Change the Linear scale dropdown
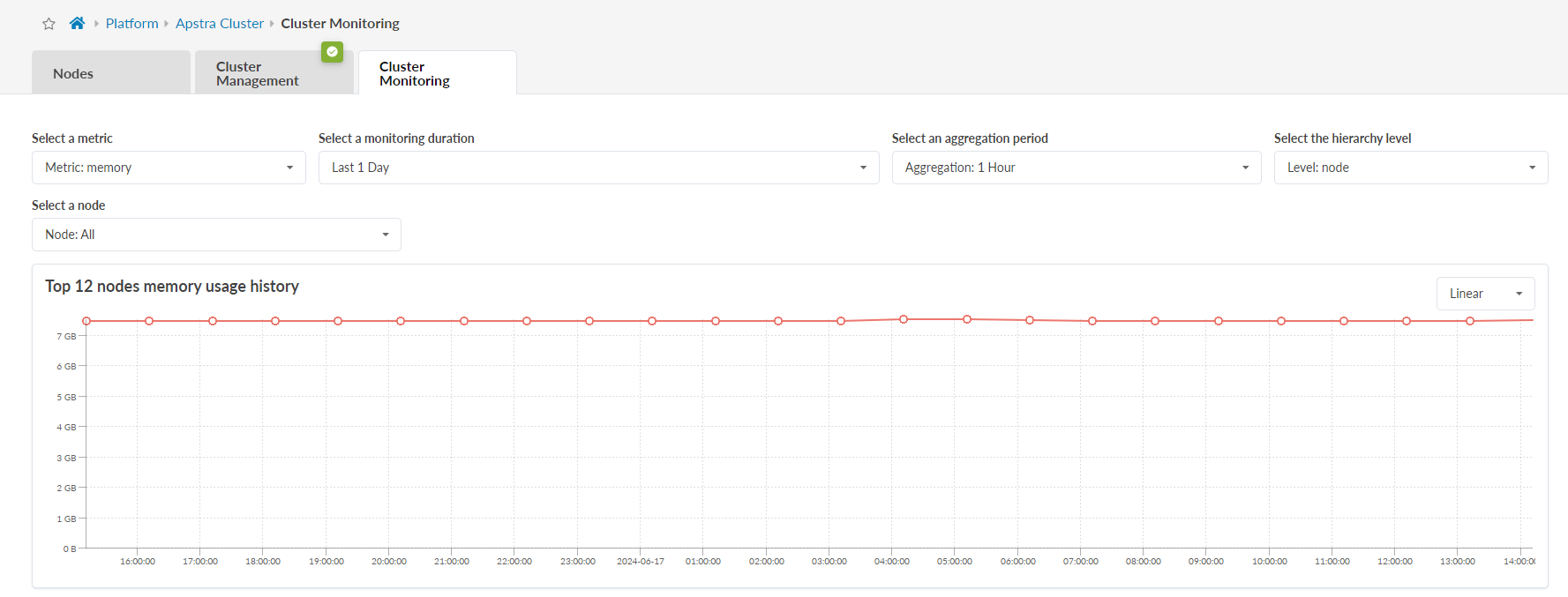1568x597 pixels. [1485, 294]
